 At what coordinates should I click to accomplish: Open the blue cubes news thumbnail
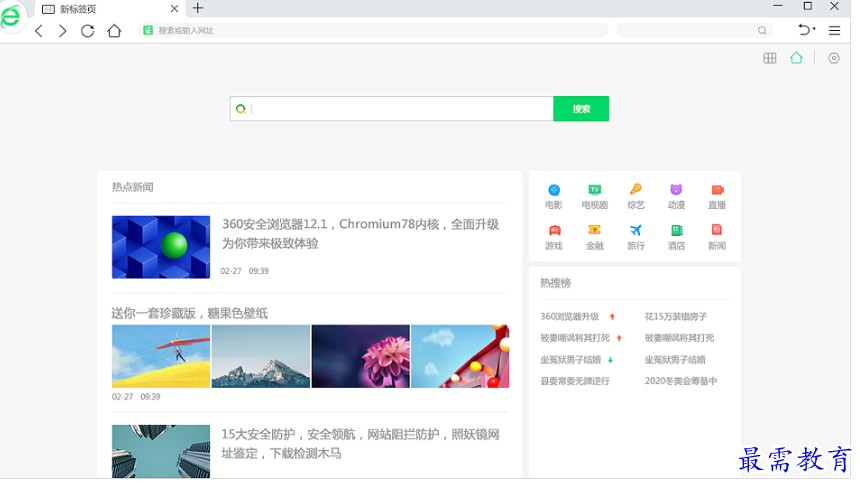pos(161,247)
